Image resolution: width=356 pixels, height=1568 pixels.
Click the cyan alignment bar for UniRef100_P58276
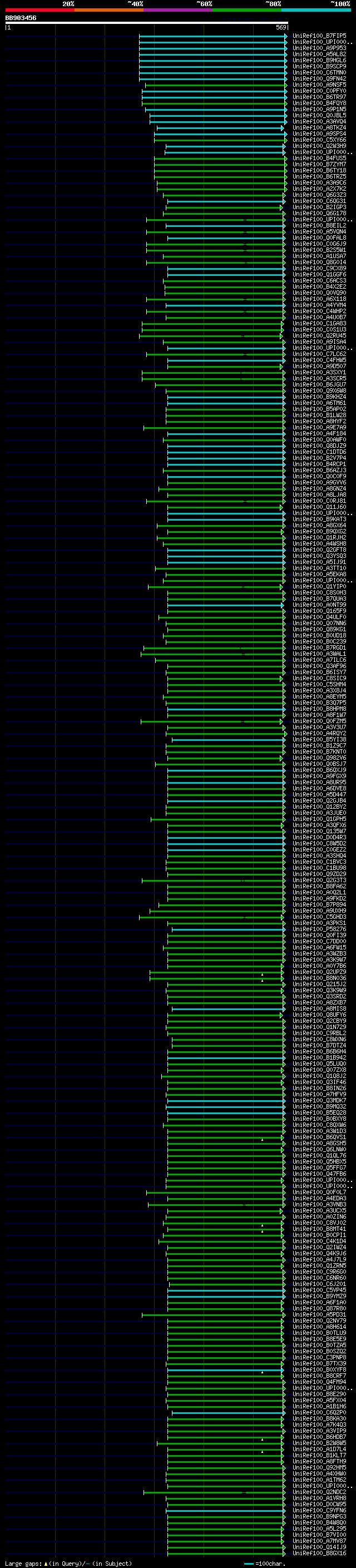click(x=229, y=929)
